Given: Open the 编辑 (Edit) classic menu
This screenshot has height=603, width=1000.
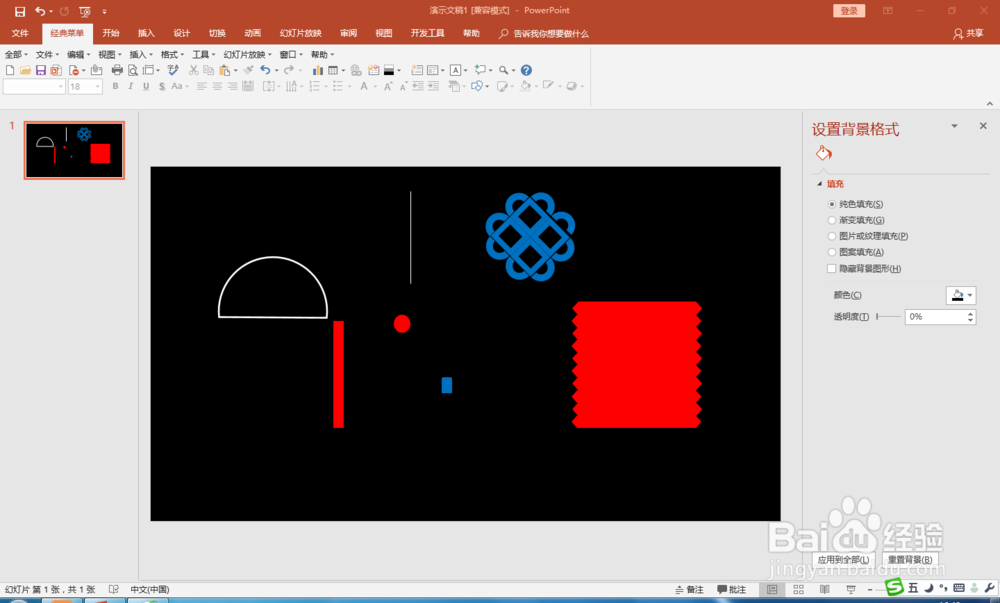Looking at the screenshot, I should 78,54.
